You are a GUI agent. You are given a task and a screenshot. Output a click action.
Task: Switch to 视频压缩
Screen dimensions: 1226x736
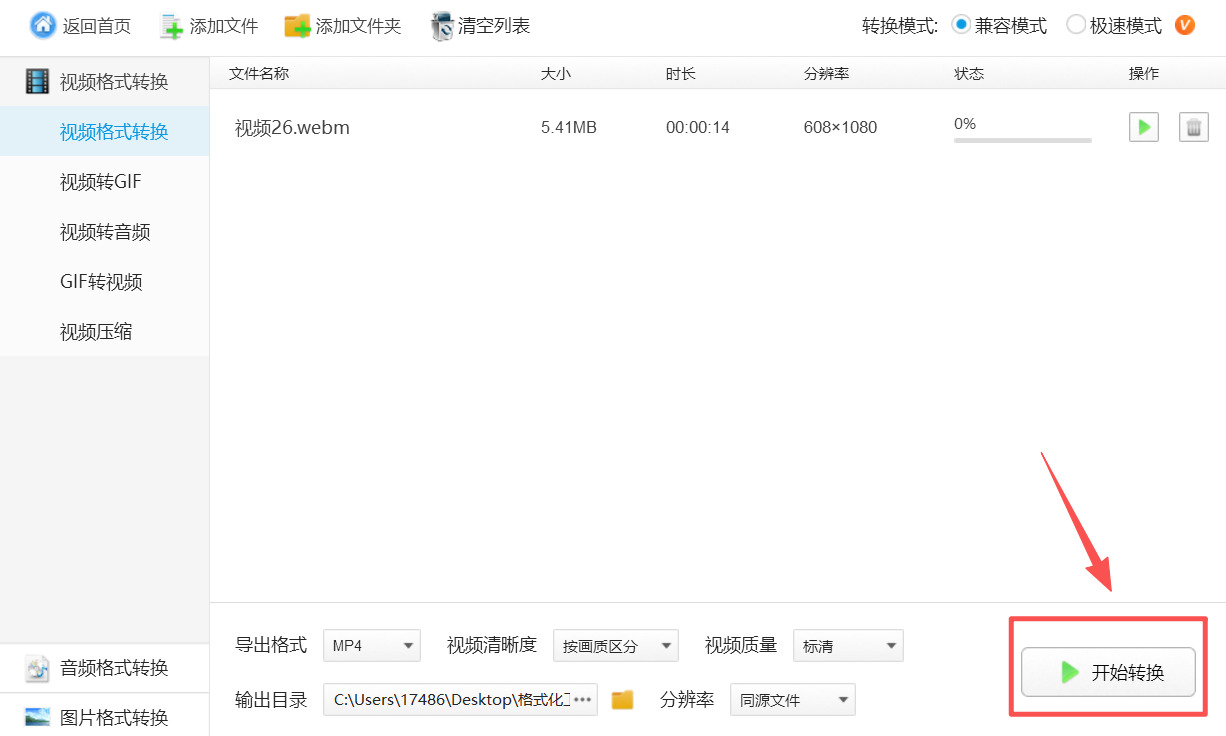coord(104,332)
